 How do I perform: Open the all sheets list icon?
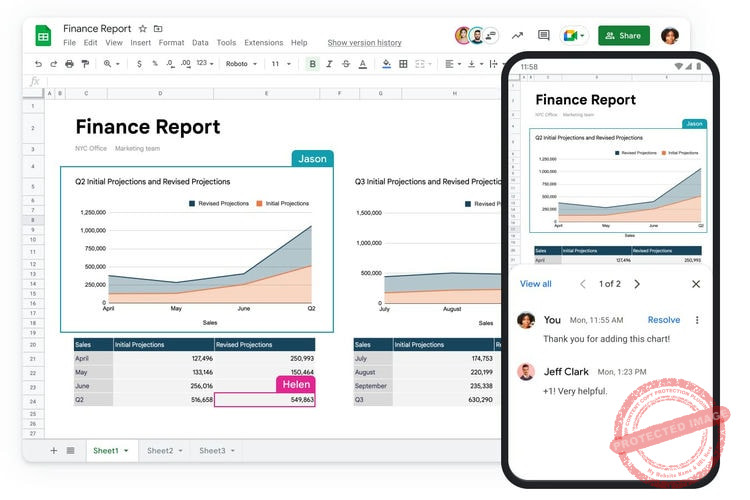(x=70, y=450)
